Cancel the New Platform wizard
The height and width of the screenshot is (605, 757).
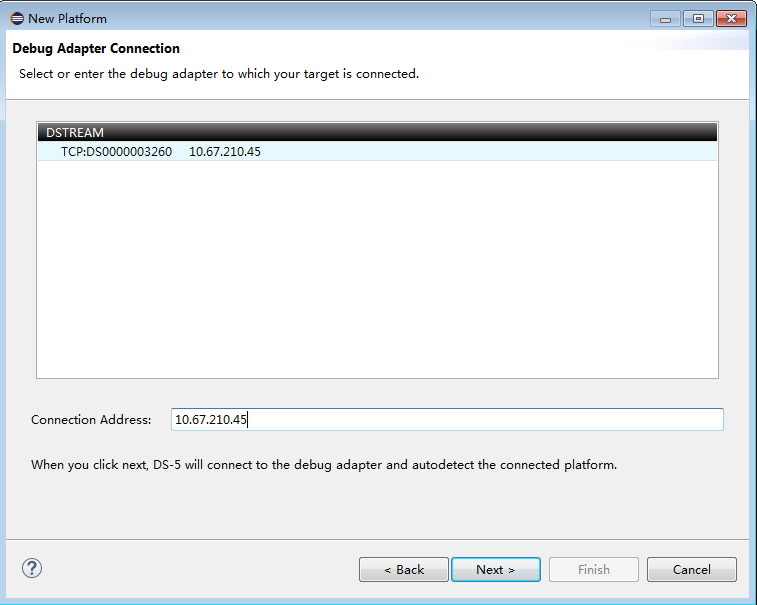tap(691, 570)
